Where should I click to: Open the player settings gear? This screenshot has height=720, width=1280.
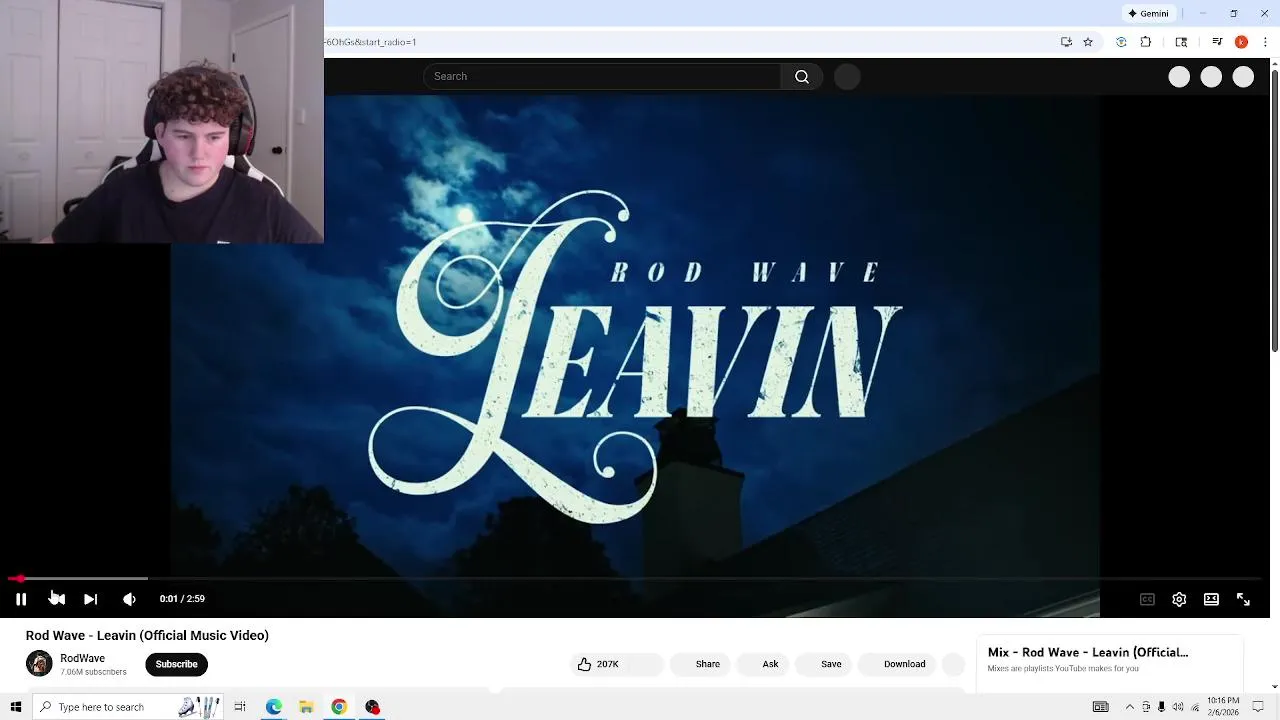click(x=1179, y=599)
